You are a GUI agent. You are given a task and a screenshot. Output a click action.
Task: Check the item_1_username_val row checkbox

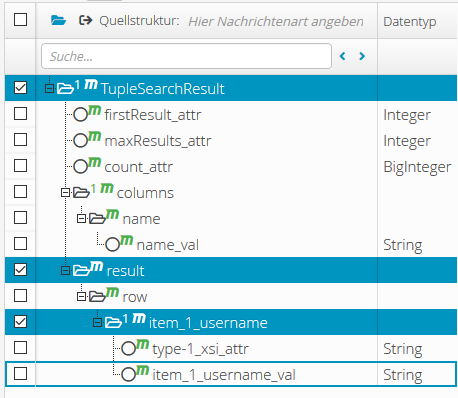point(20,374)
